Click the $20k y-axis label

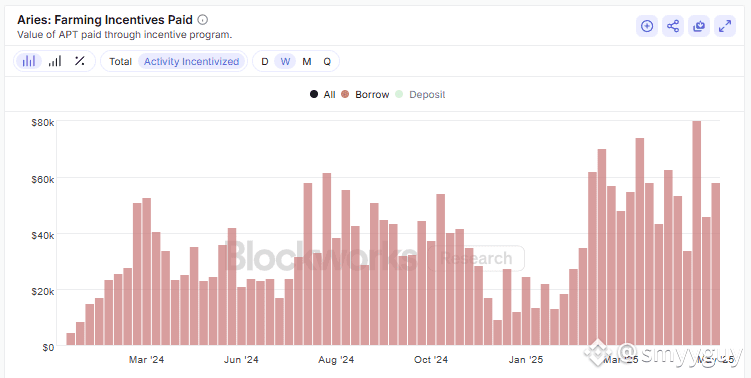[x=43, y=291]
